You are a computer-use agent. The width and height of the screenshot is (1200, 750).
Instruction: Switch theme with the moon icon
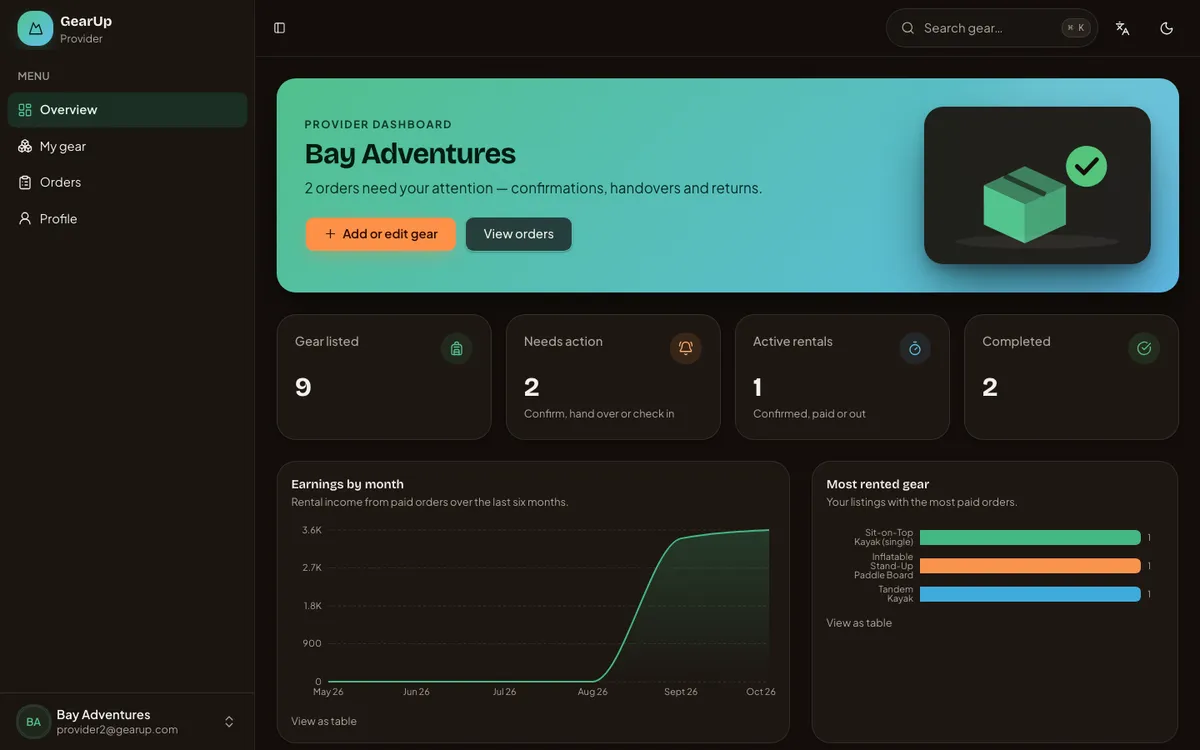(1166, 28)
